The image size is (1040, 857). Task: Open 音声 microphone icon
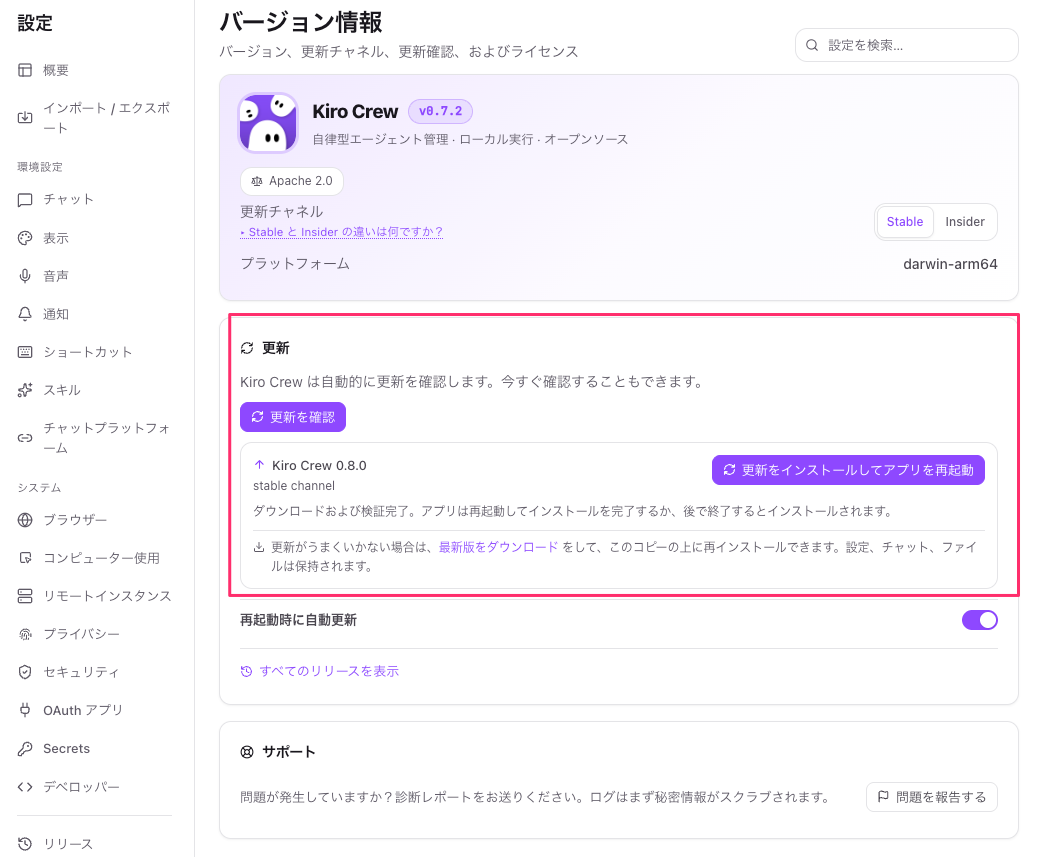point(25,276)
